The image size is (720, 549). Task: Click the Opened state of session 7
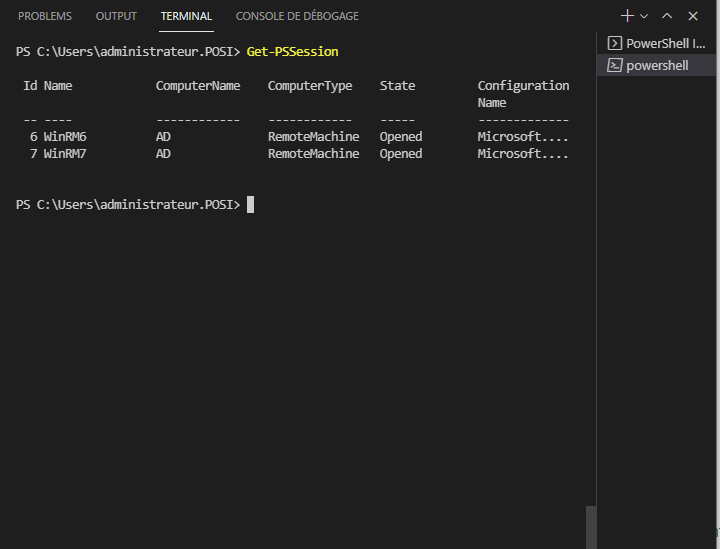point(401,154)
